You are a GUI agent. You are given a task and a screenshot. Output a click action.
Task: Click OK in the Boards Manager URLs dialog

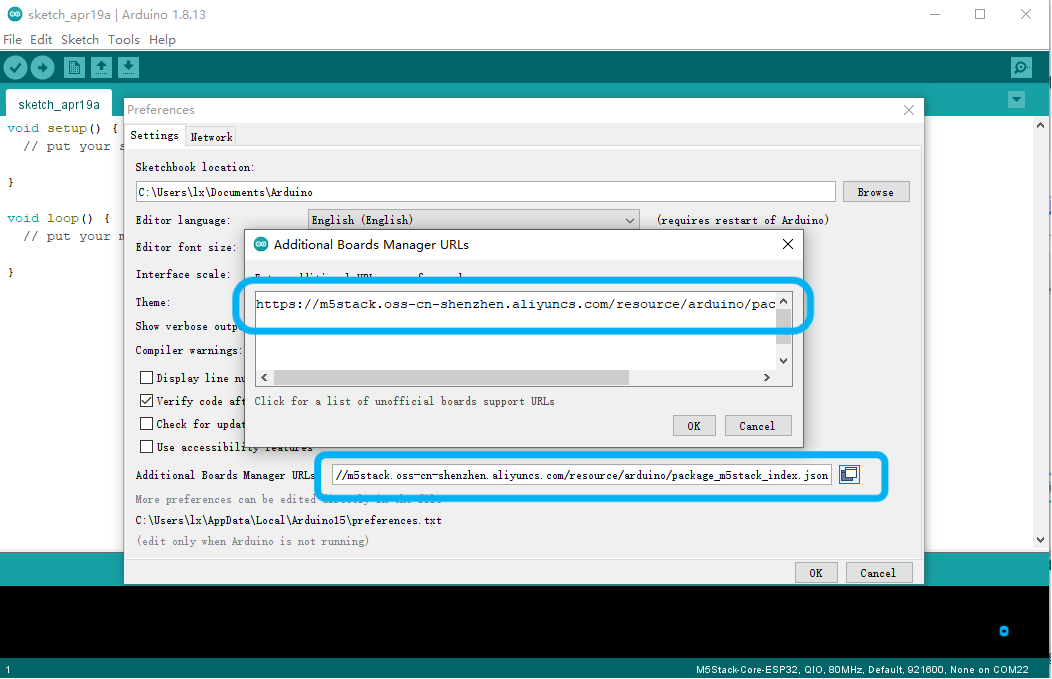coord(694,426)
